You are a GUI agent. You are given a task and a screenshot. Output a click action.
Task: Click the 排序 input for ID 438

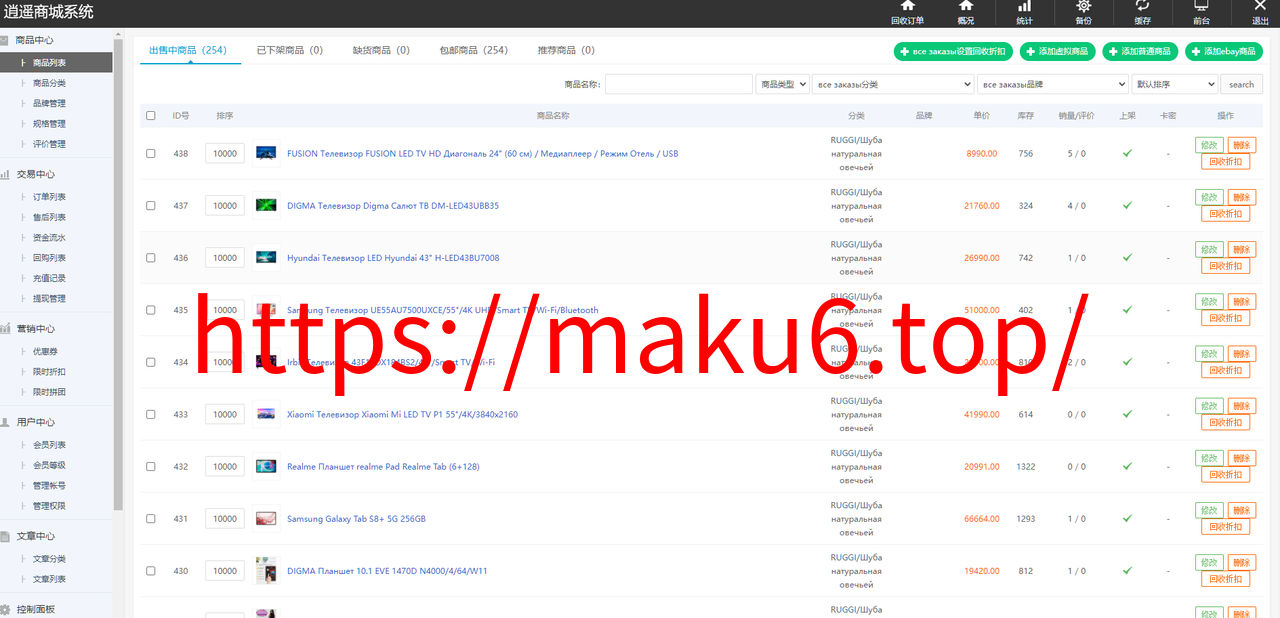click(225, 153)
